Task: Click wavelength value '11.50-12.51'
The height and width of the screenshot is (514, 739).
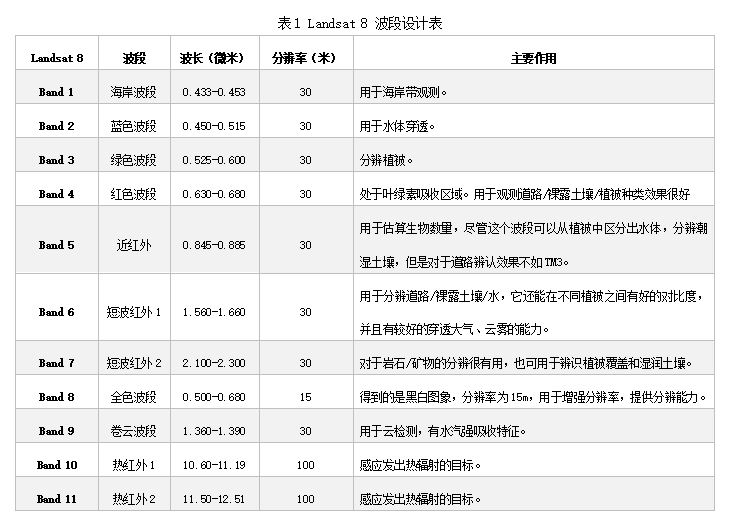Action: coord(214,499)
